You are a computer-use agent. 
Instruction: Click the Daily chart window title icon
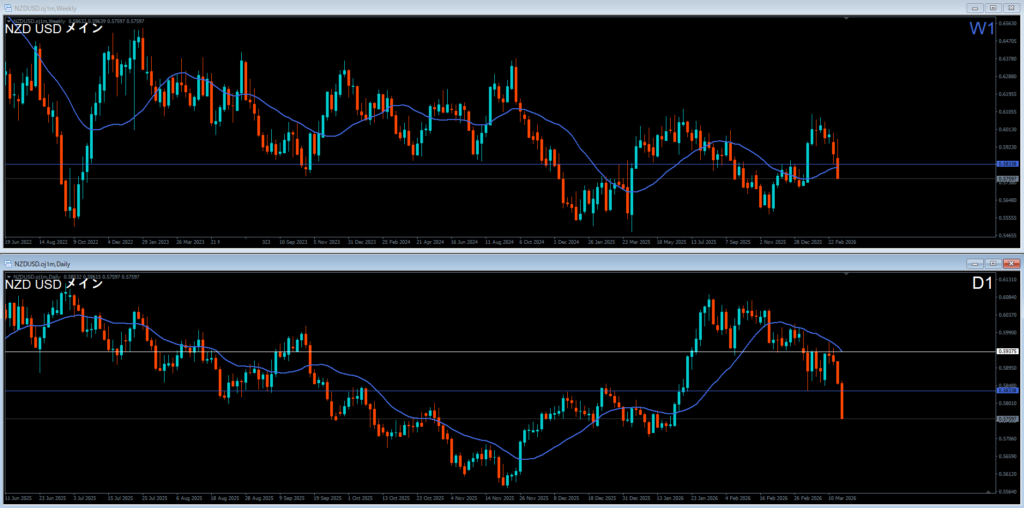coord(7,264)
